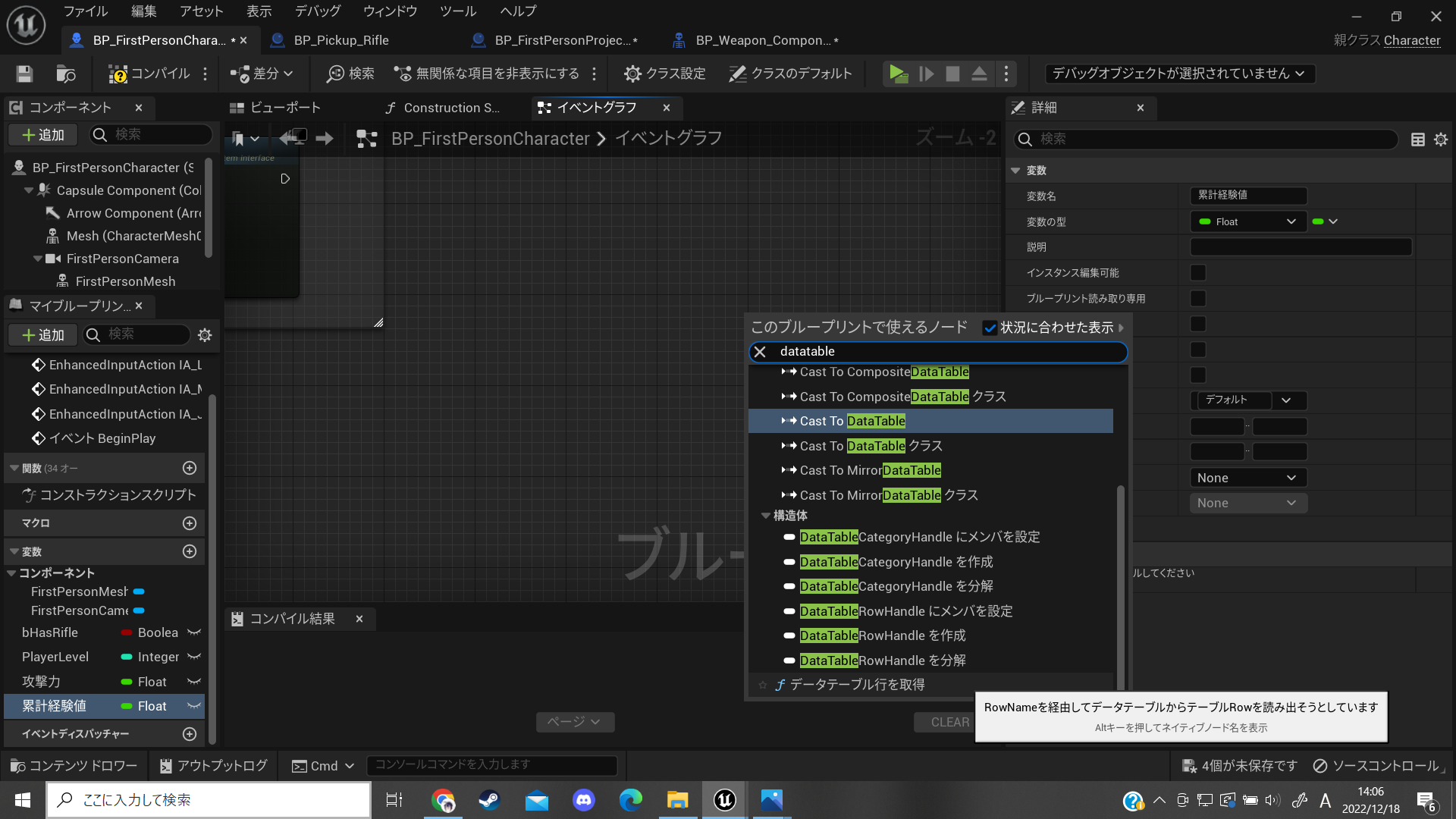
Task: Uncheck 状況に合わせた表示 in node search popup
Action: pos(990,328)
